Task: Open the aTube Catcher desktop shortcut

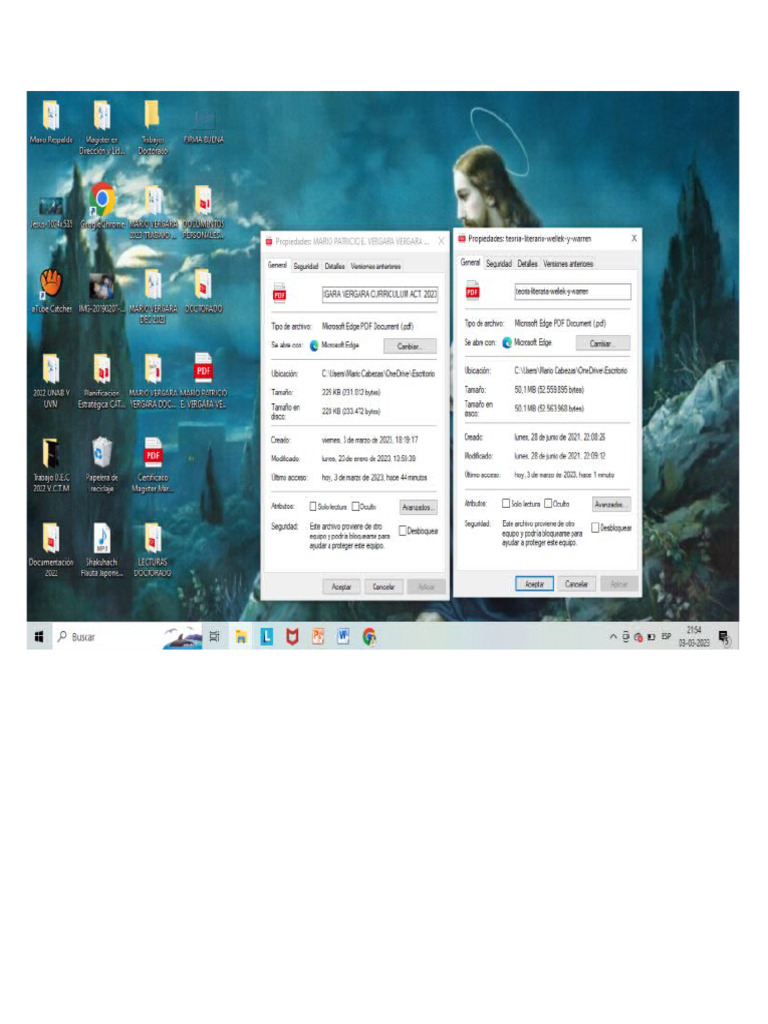Action: pyautogui.click(x=51, y=291)
